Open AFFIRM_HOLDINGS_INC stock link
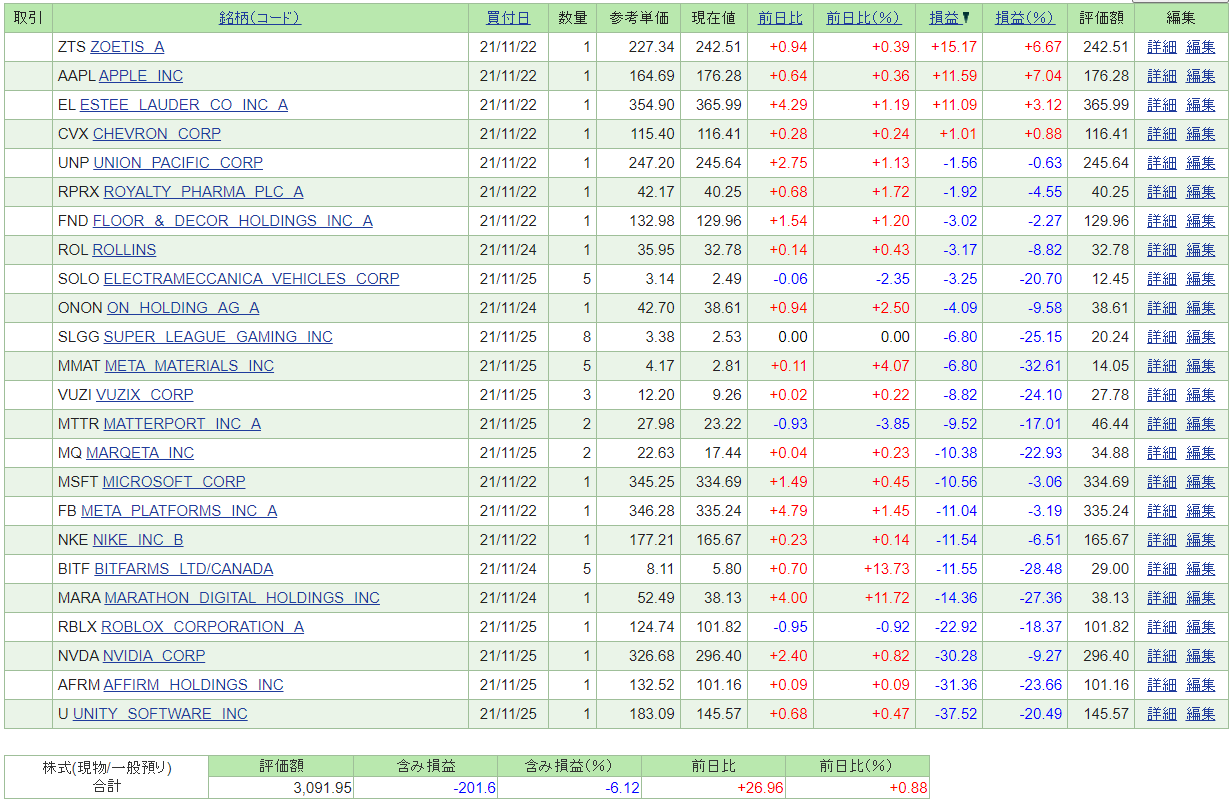This screenshot has height=804, width=1231. pyautogui.click(x=194, y=685)
